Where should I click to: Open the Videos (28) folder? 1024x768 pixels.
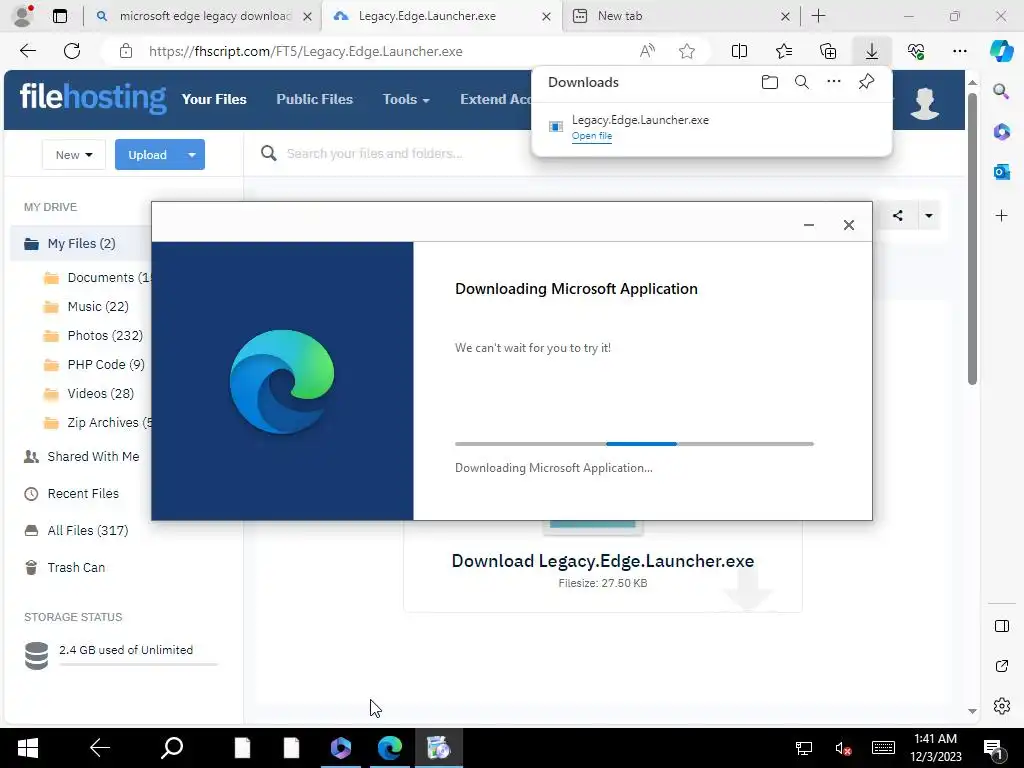[101, 393]
